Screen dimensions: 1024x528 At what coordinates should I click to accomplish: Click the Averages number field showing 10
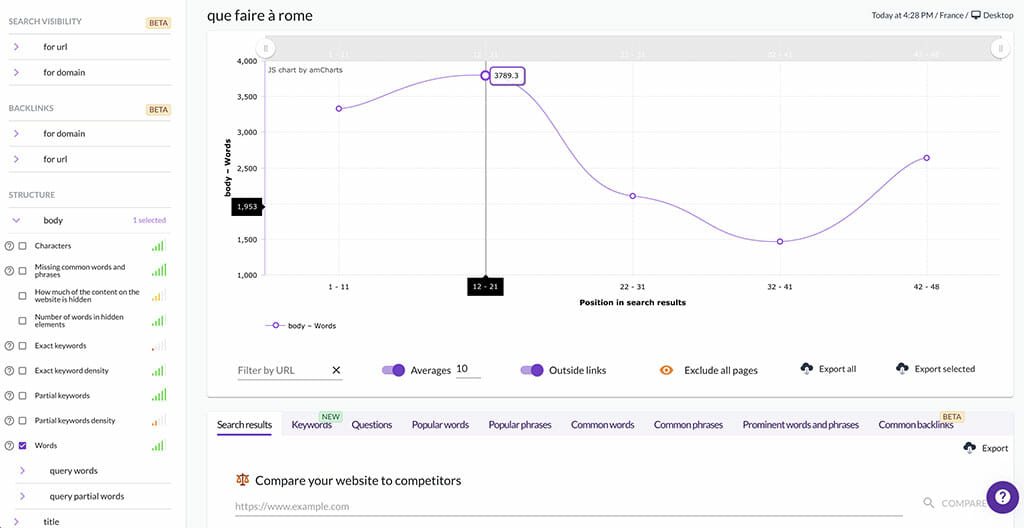[x=468, y=370]
